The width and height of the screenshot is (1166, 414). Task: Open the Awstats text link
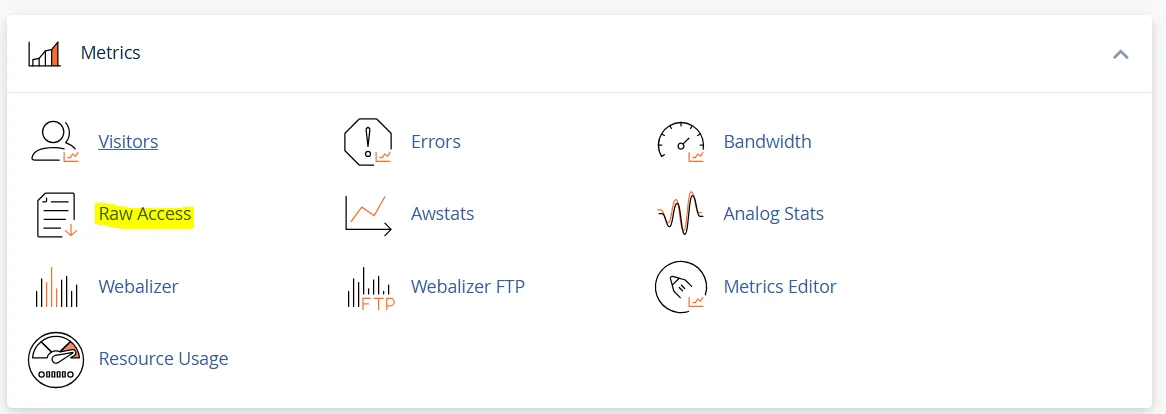pyautogui.click(x=442, y=214)
